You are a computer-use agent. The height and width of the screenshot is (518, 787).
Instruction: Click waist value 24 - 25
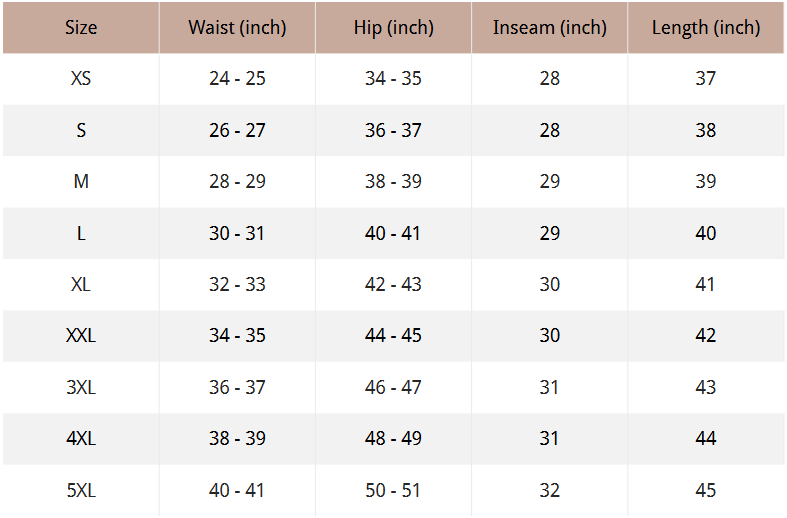[x=237, y=78]
